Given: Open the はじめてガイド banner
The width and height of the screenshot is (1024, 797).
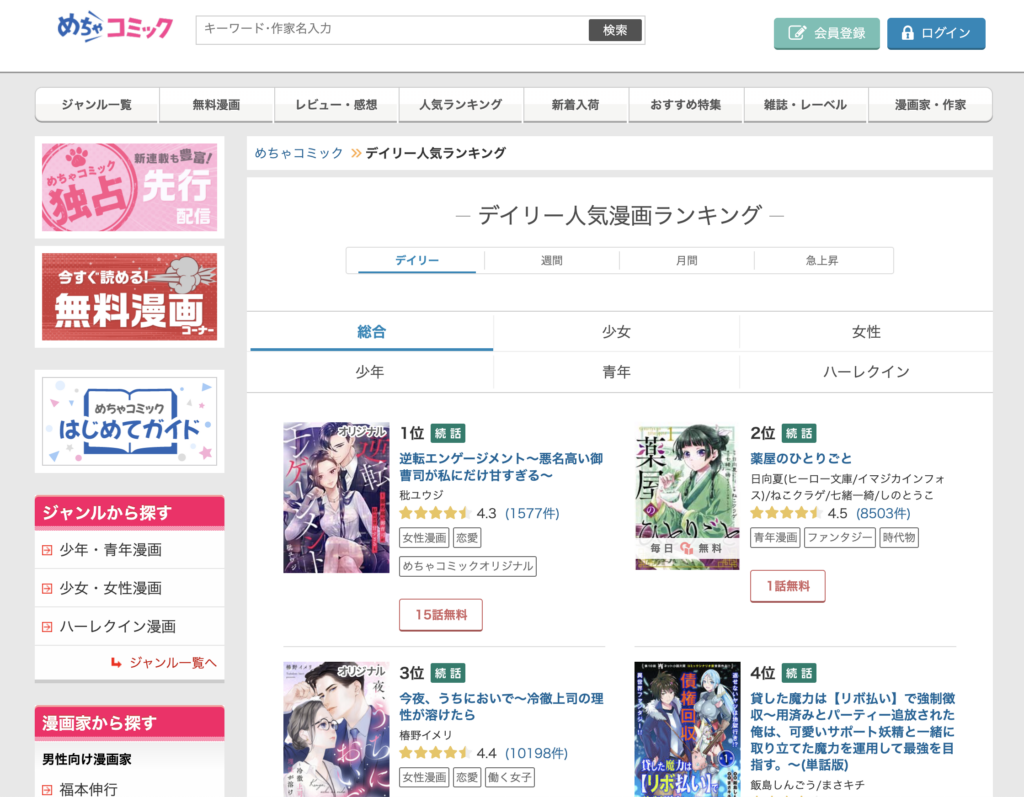Looking at the screenshot, I should click(x=129, y=421).
